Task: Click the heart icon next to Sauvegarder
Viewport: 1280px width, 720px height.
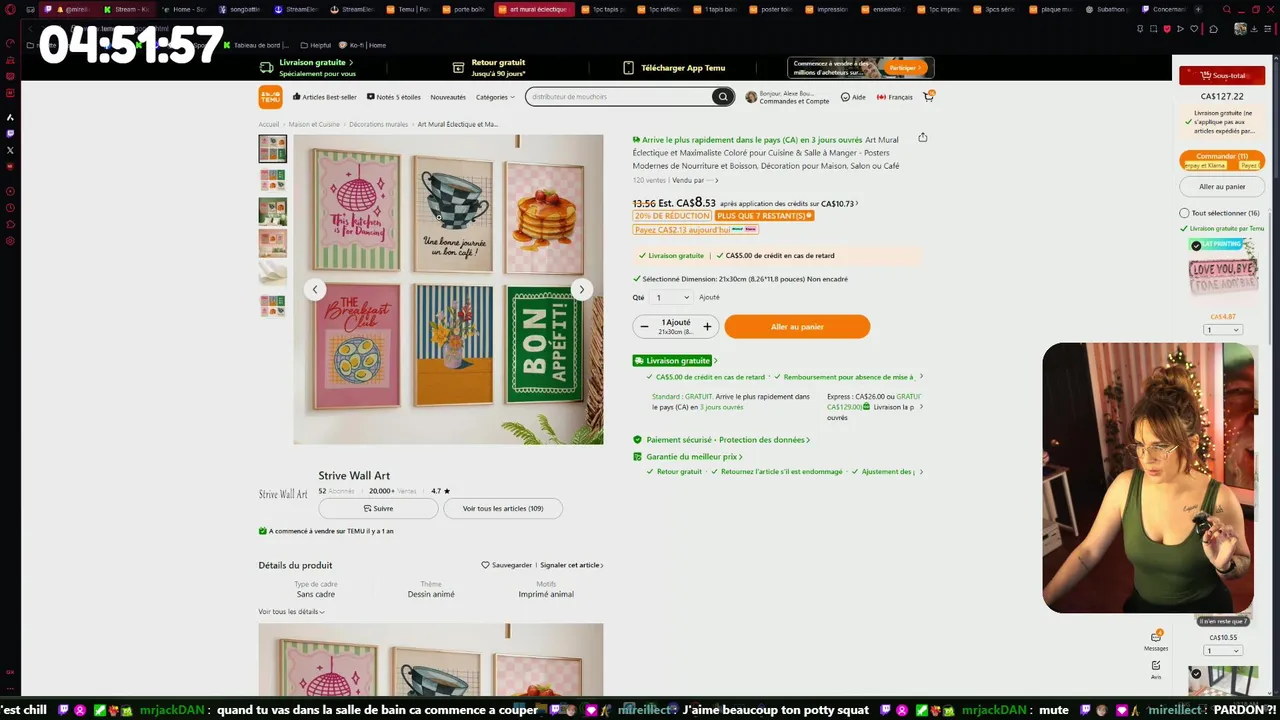Action: (486, 565)
